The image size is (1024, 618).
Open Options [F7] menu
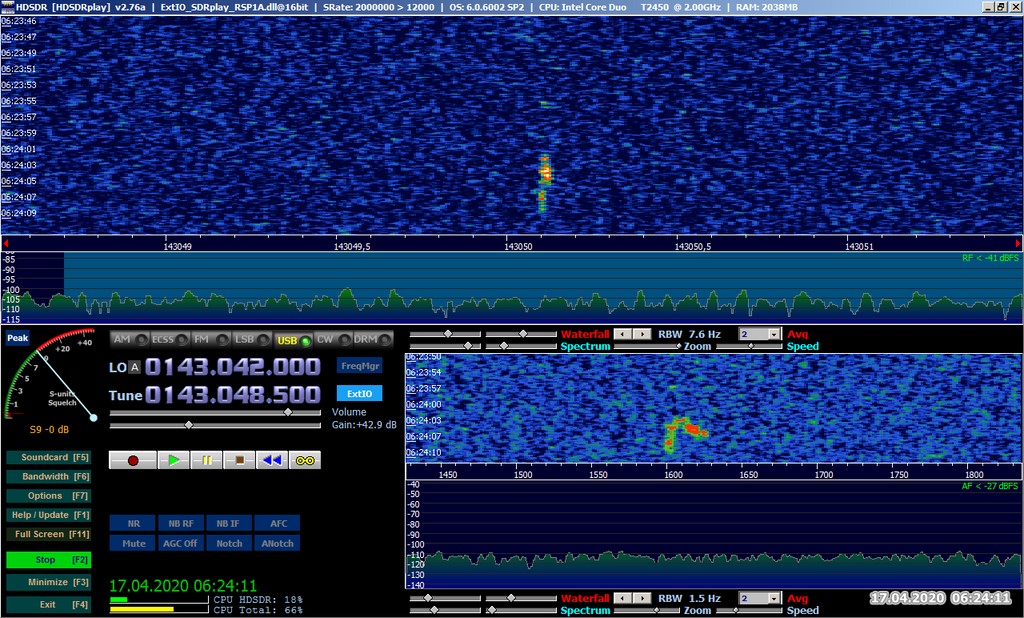(48, 495)
